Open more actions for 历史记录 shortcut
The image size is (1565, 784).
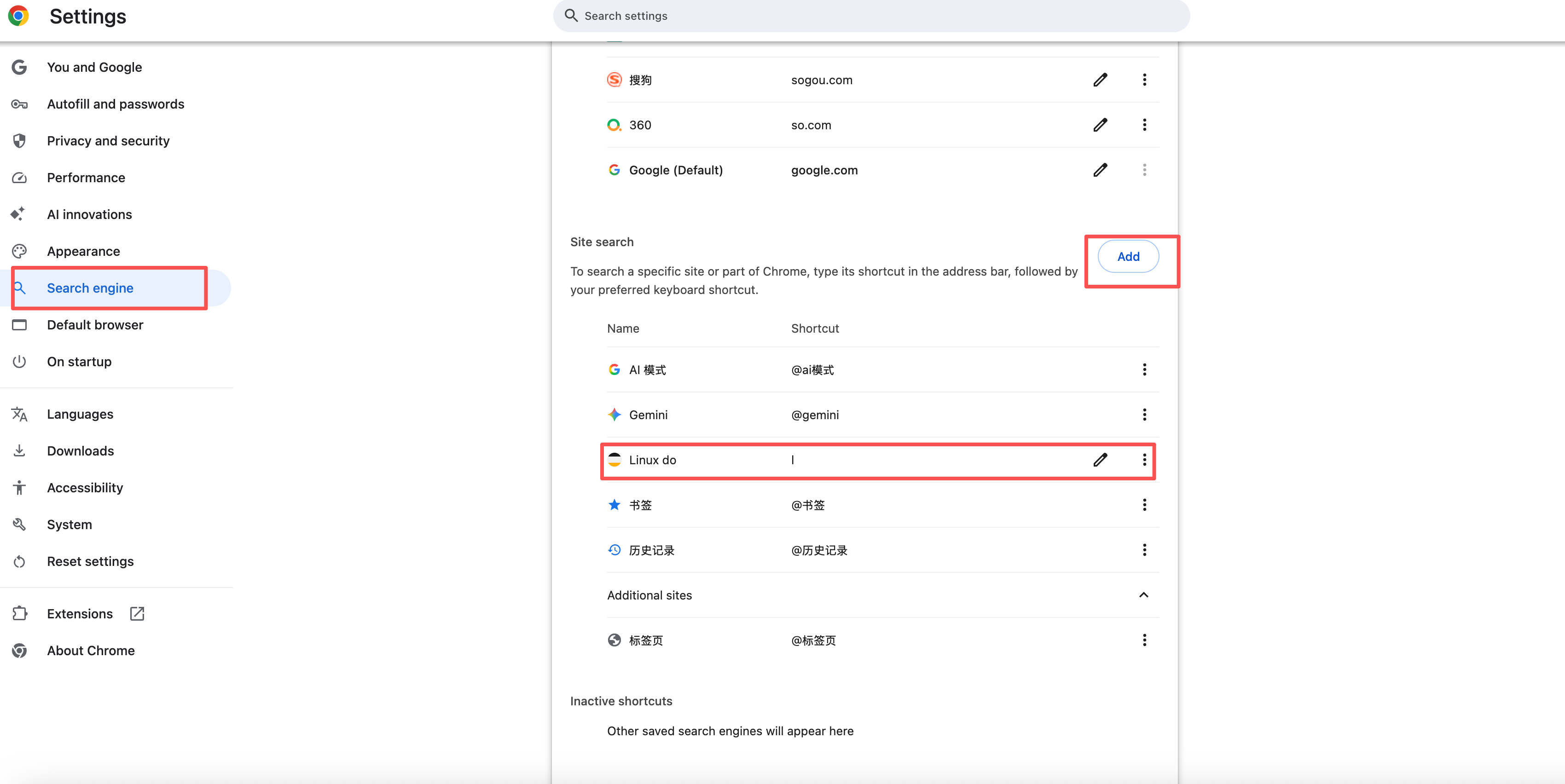1145,550
